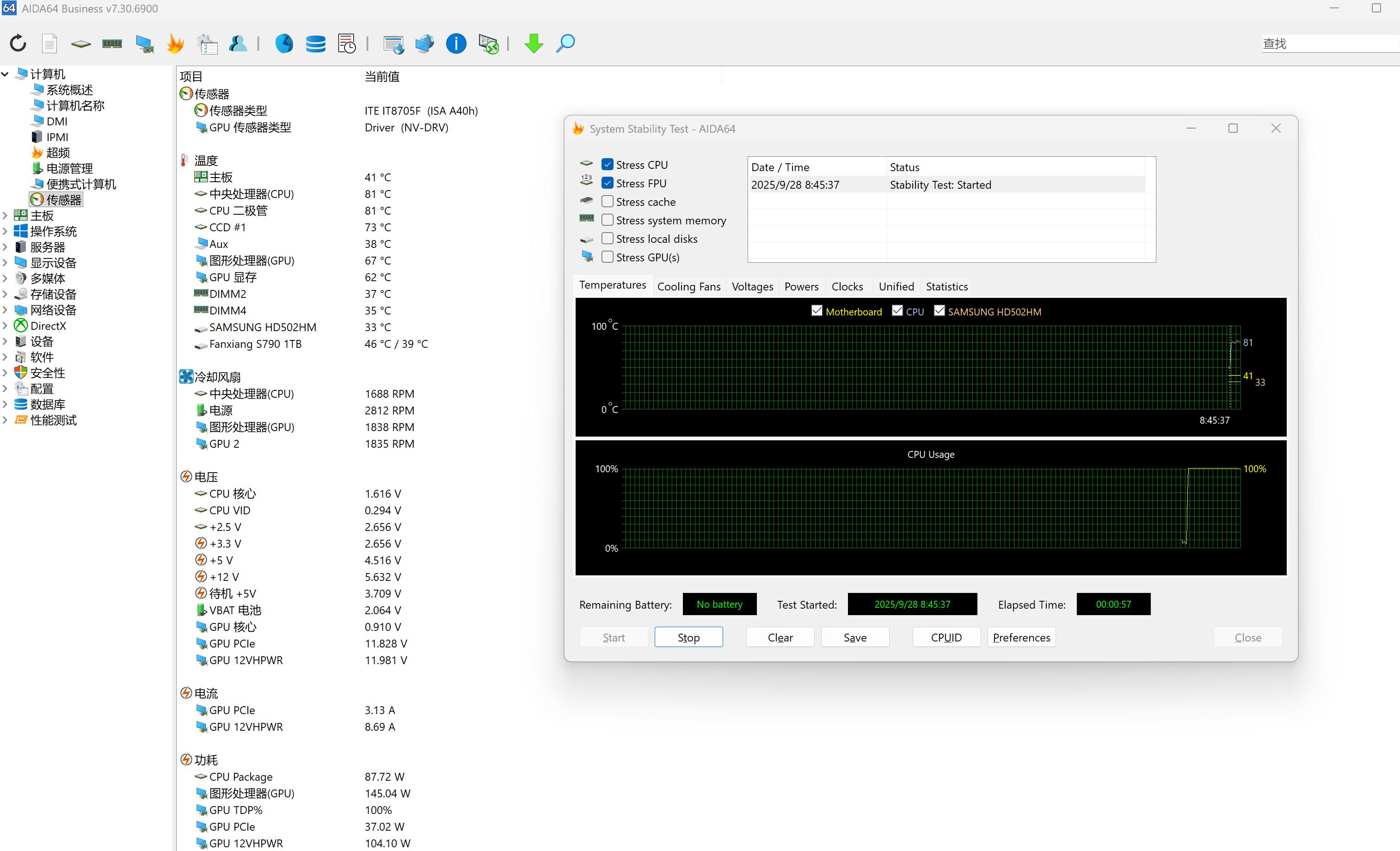Image resolution: width=1400 pixels, height=851 pixels.
Task: Expand the 主板 tree node
Action: (x=5, y=216)
